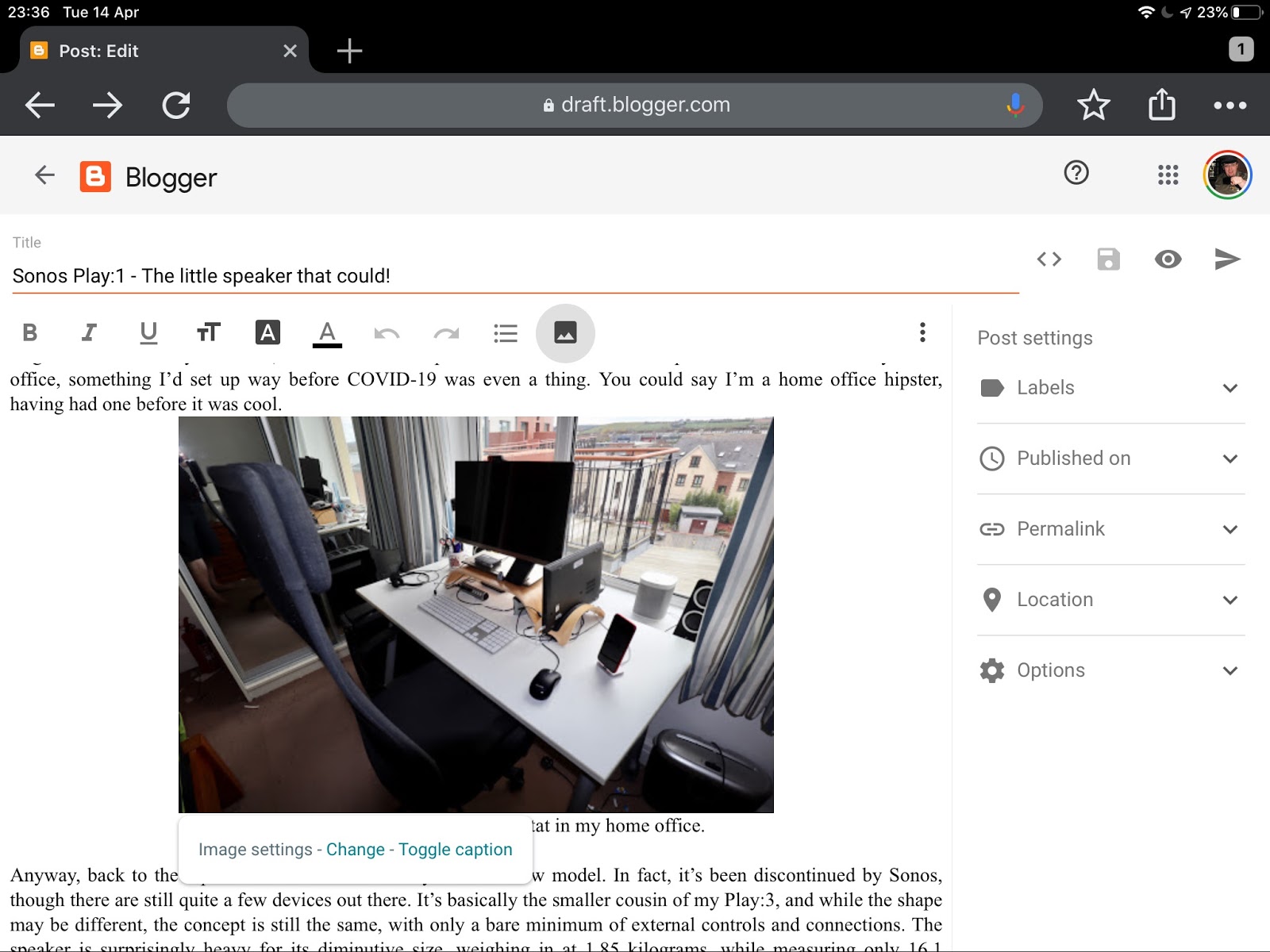Toggle bold formatting in editor toolbar

point(30,332)
